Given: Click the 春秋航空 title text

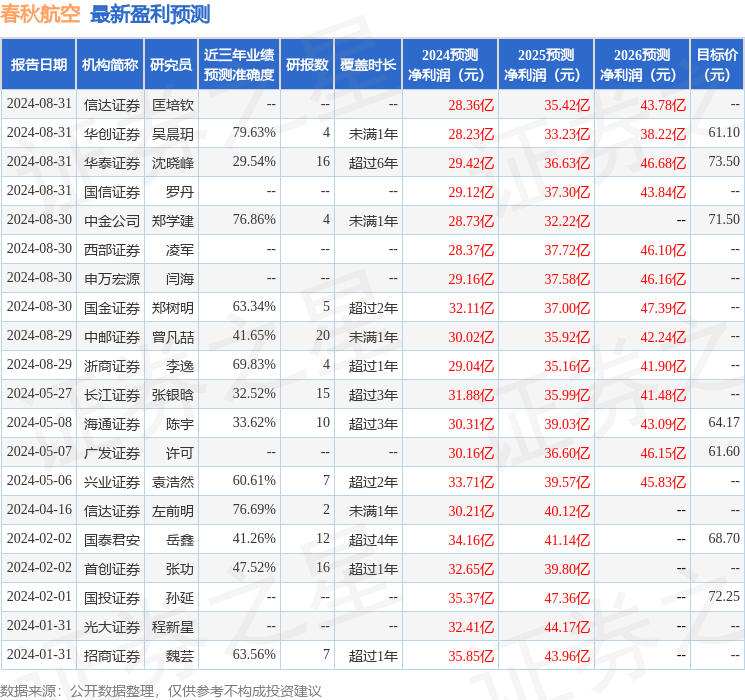Looking at the screenshot, I should point(41,14).
